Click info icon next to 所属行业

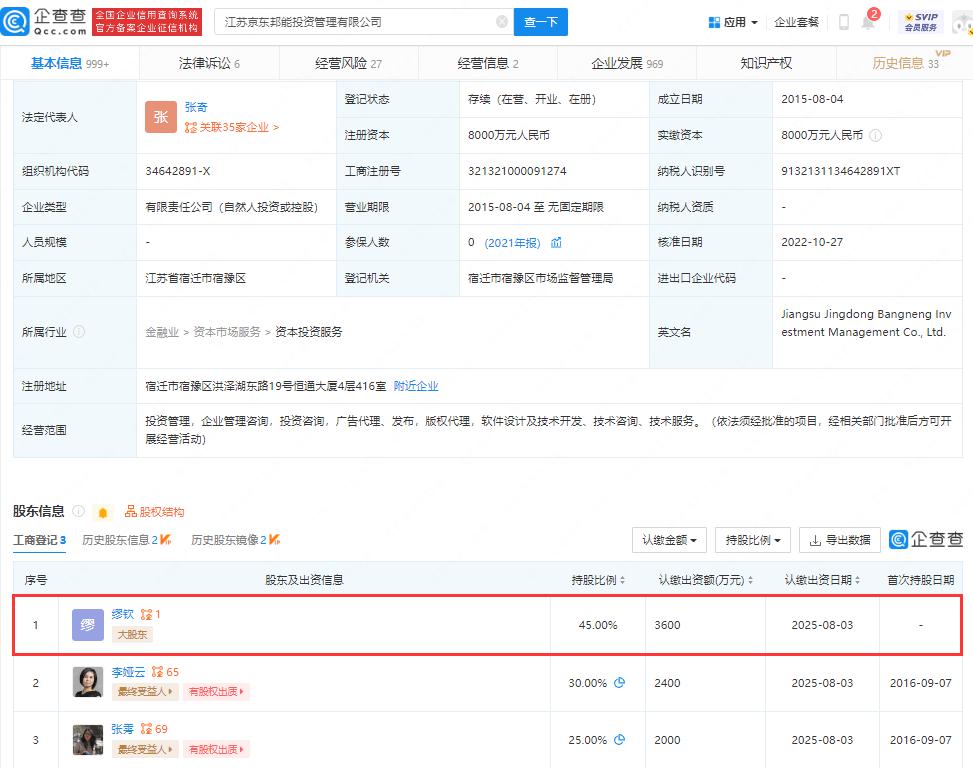(x=79, y=332)
